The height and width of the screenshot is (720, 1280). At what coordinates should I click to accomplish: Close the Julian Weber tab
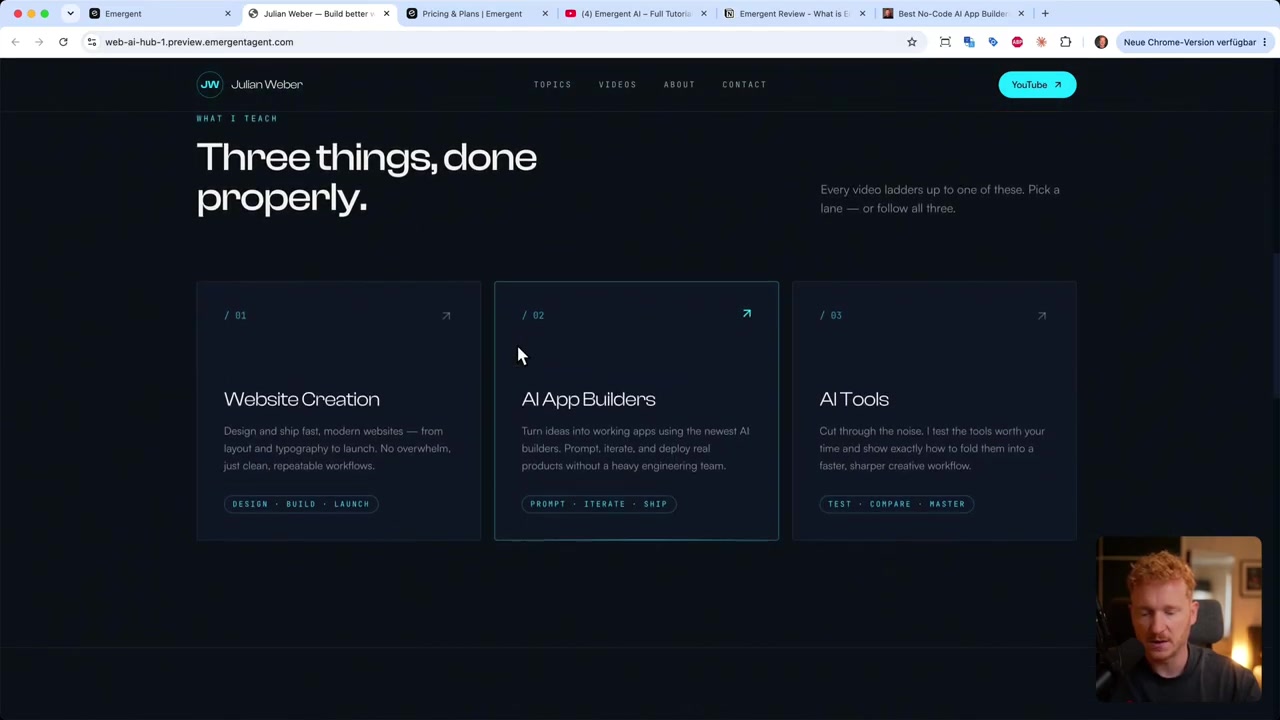coord(386,14)
